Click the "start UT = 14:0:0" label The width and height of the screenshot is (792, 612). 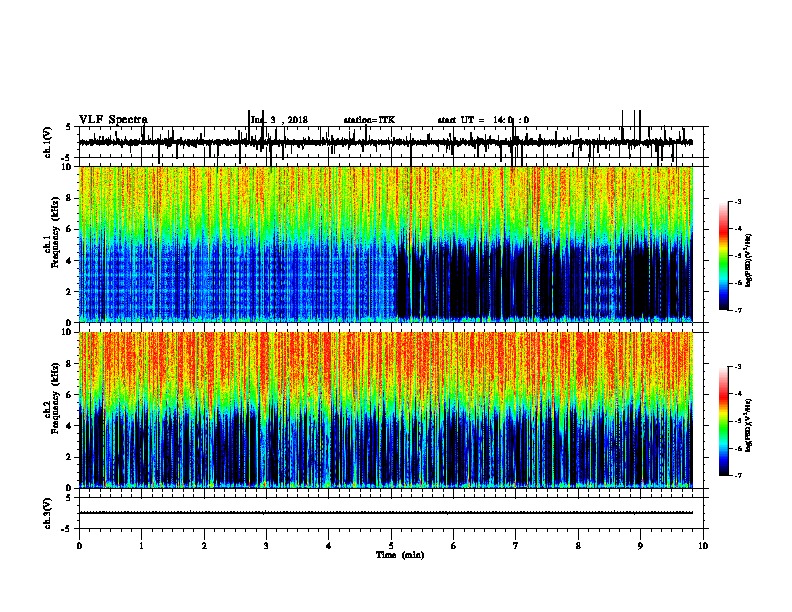483,120
